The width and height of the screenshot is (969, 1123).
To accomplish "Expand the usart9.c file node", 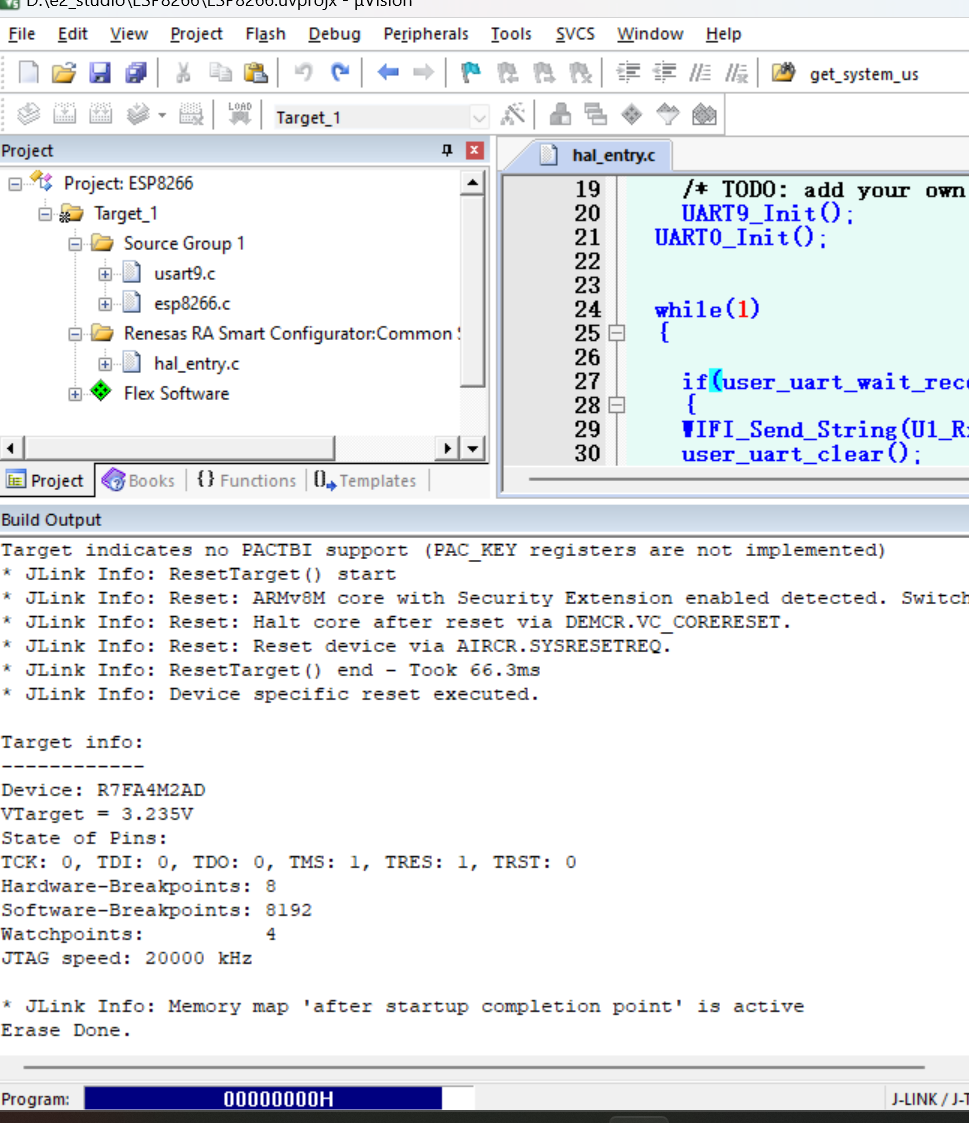I will coord(105,274).
